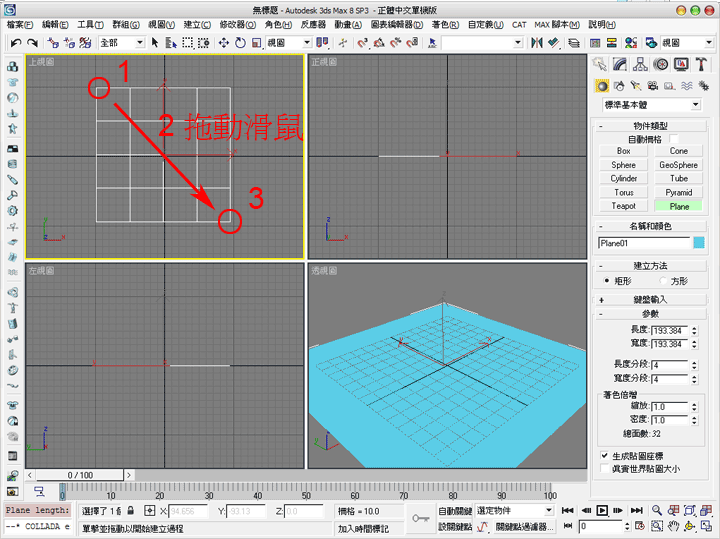This screenshot has height=539, width=720.
Task: Click the rectangular selection region icon
Action: (188, 43)
